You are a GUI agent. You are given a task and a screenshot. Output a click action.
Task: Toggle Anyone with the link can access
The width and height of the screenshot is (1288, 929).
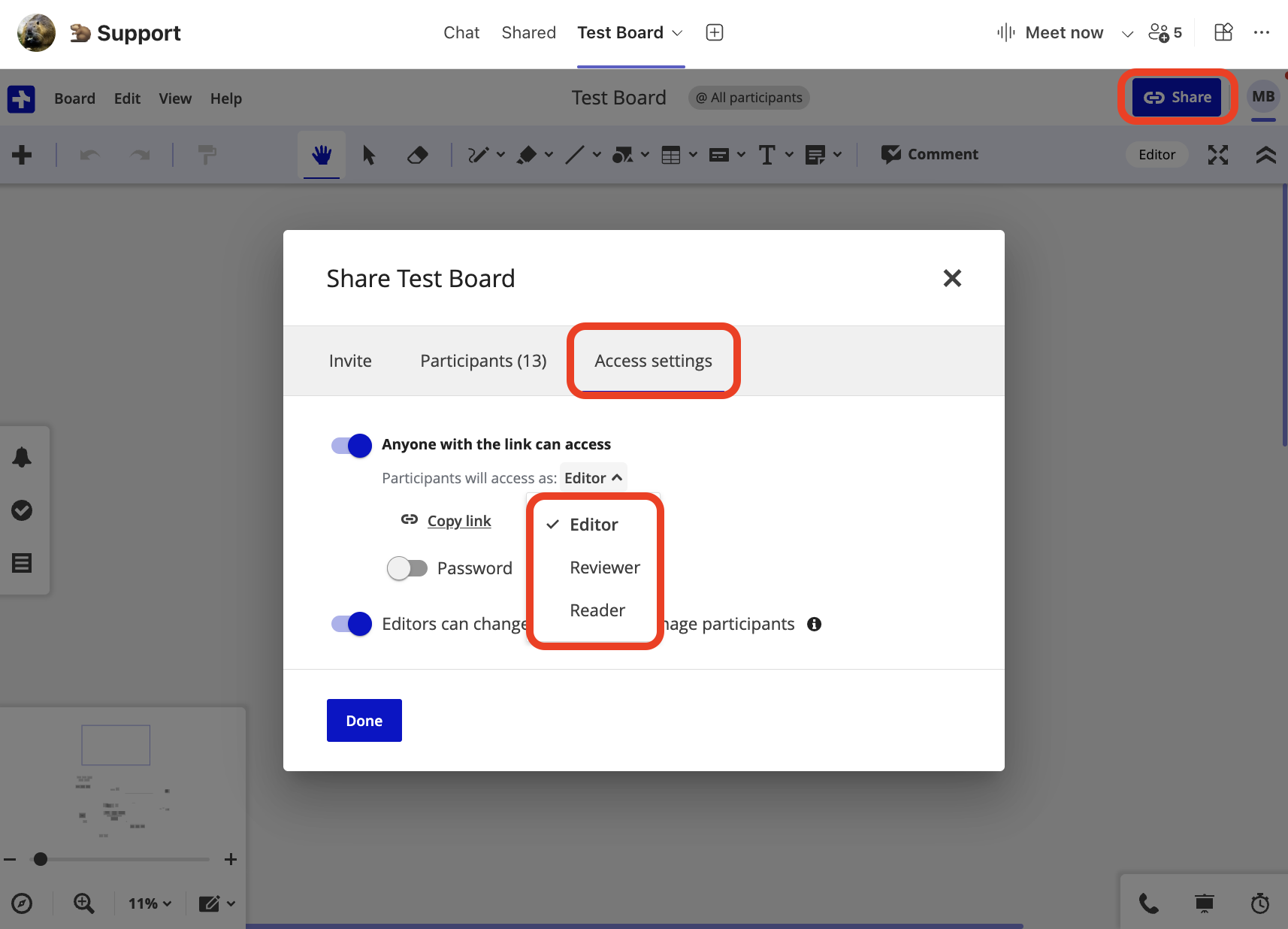(x=352, y=445)
